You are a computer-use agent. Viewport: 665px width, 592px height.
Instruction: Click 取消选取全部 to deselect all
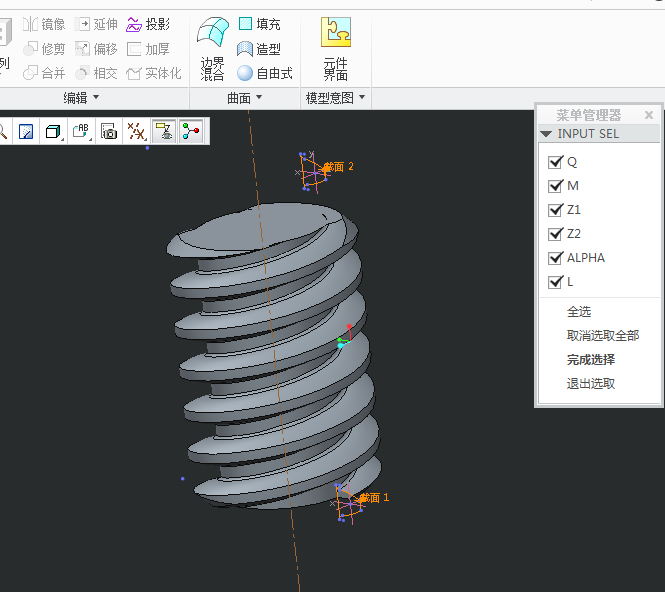tap(603, 335)
